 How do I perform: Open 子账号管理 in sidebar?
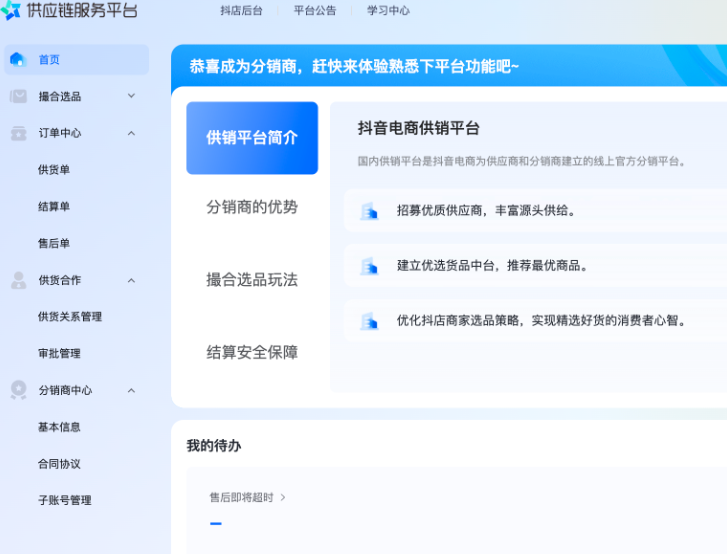[x=64, y=500]
